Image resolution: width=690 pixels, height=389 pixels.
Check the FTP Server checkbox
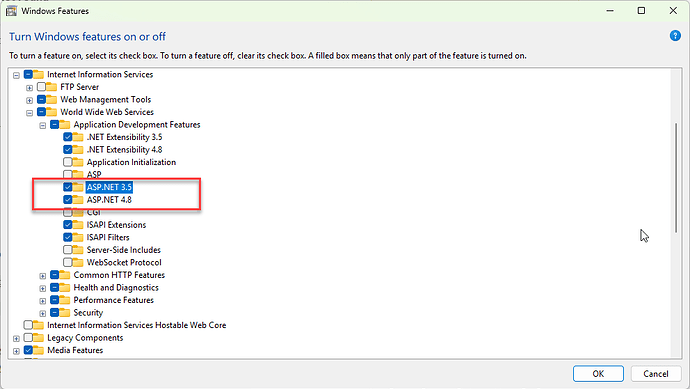(x=41, y=87)
